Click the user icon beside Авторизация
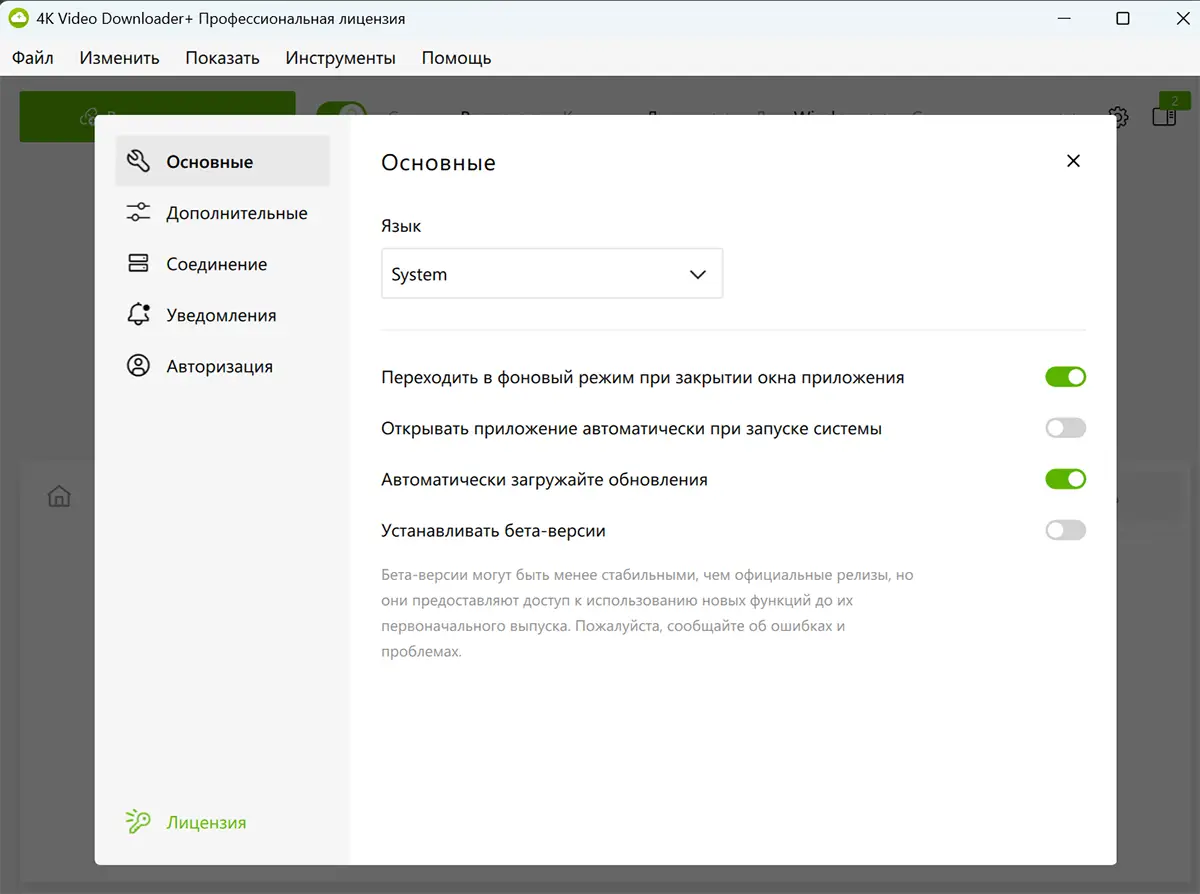Viewport: 1200px width, 894px height. click(x=138, y=366)
